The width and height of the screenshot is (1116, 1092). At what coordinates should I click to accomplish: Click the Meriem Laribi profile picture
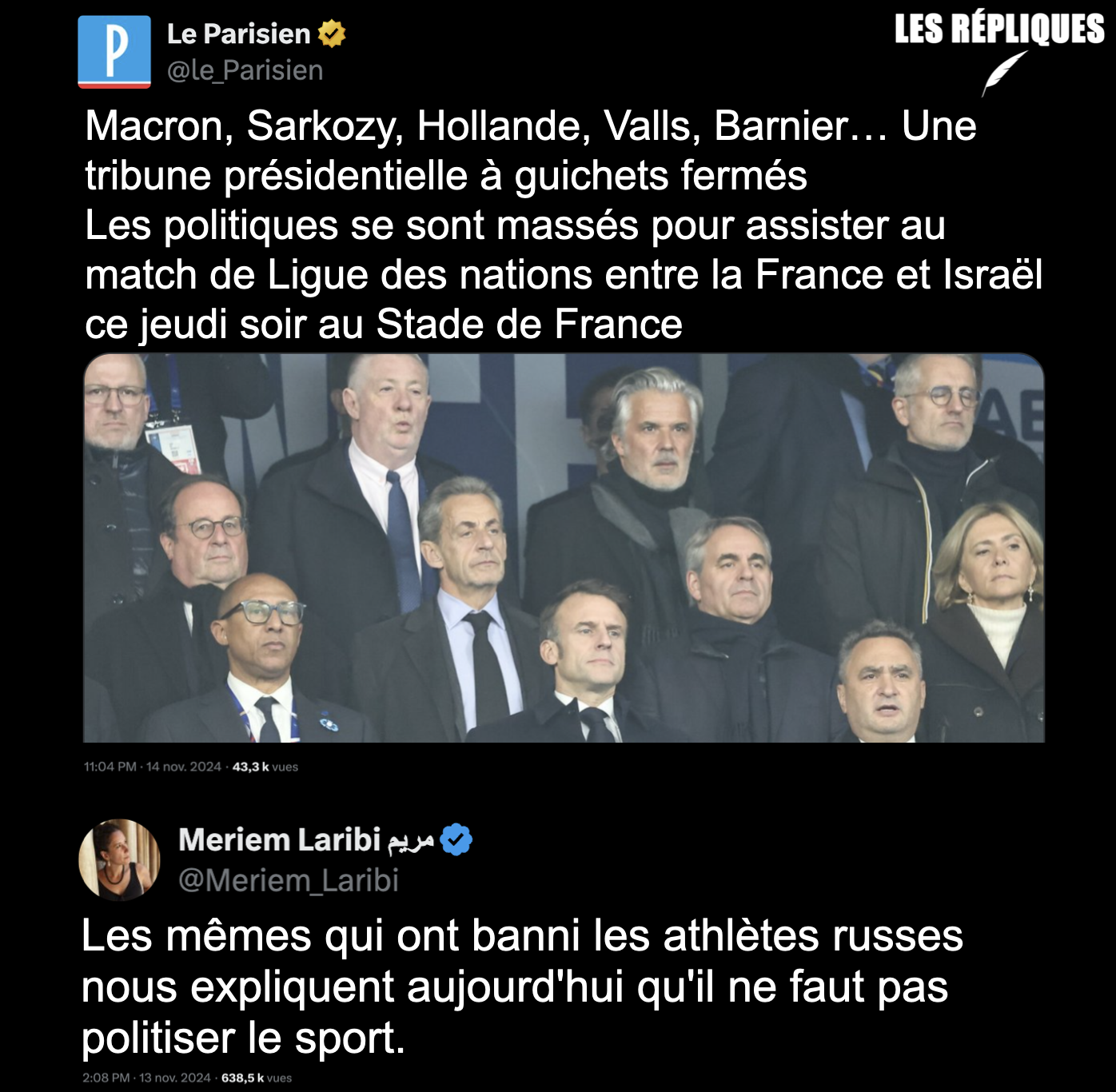click(119, 859)
